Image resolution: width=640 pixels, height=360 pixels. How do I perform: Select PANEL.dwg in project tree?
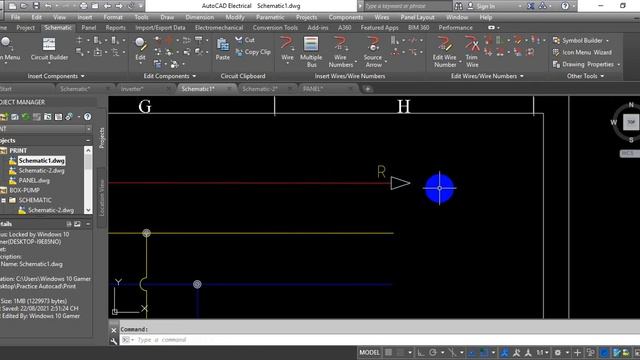(x=34, y=180)
